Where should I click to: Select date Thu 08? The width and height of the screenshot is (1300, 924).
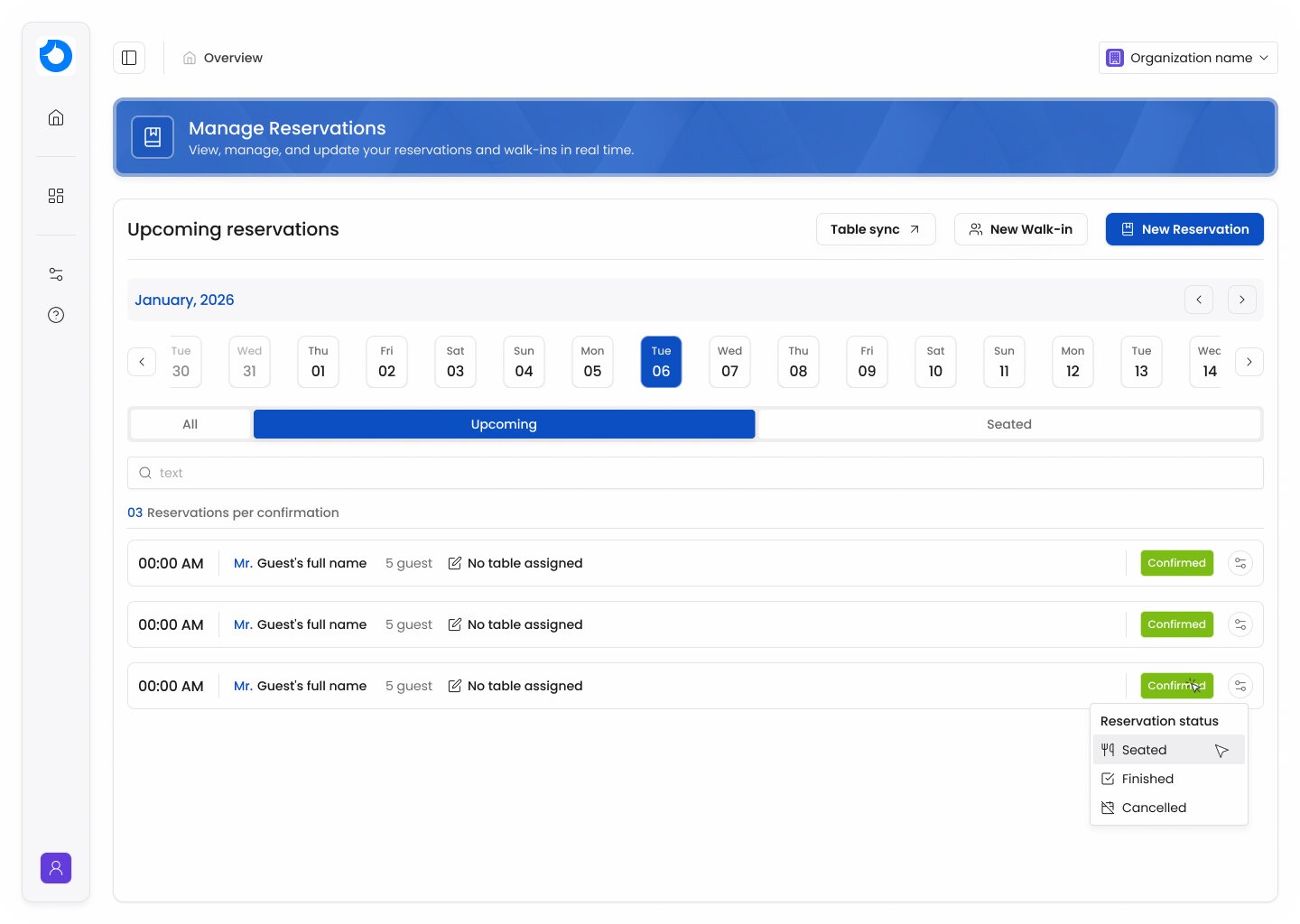pyautogui.click(x=799, y=362)
